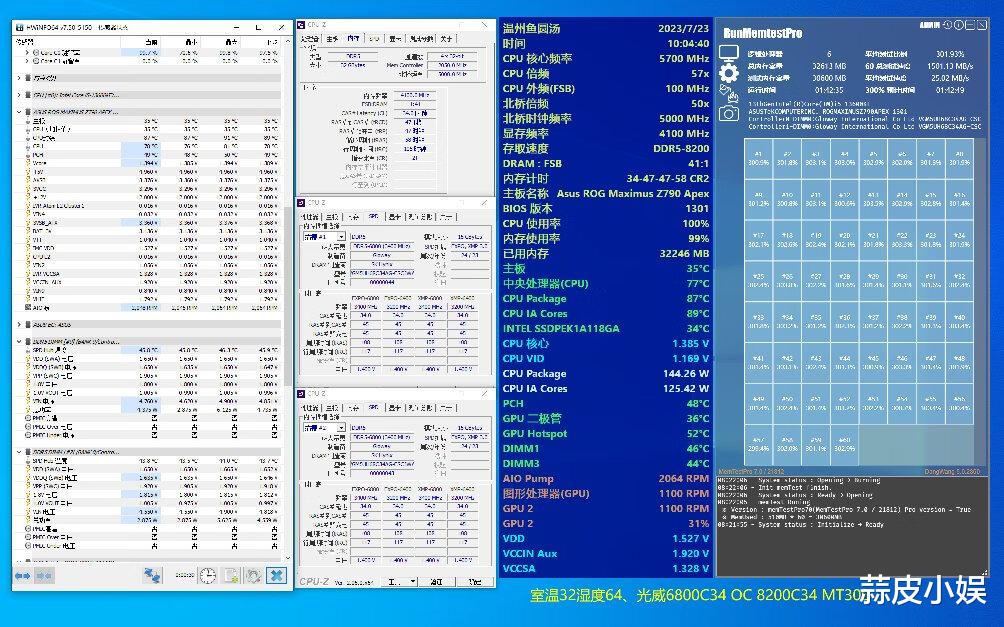
Task: Select the last tab in top CPU-Z window
Action: [447, 39]
